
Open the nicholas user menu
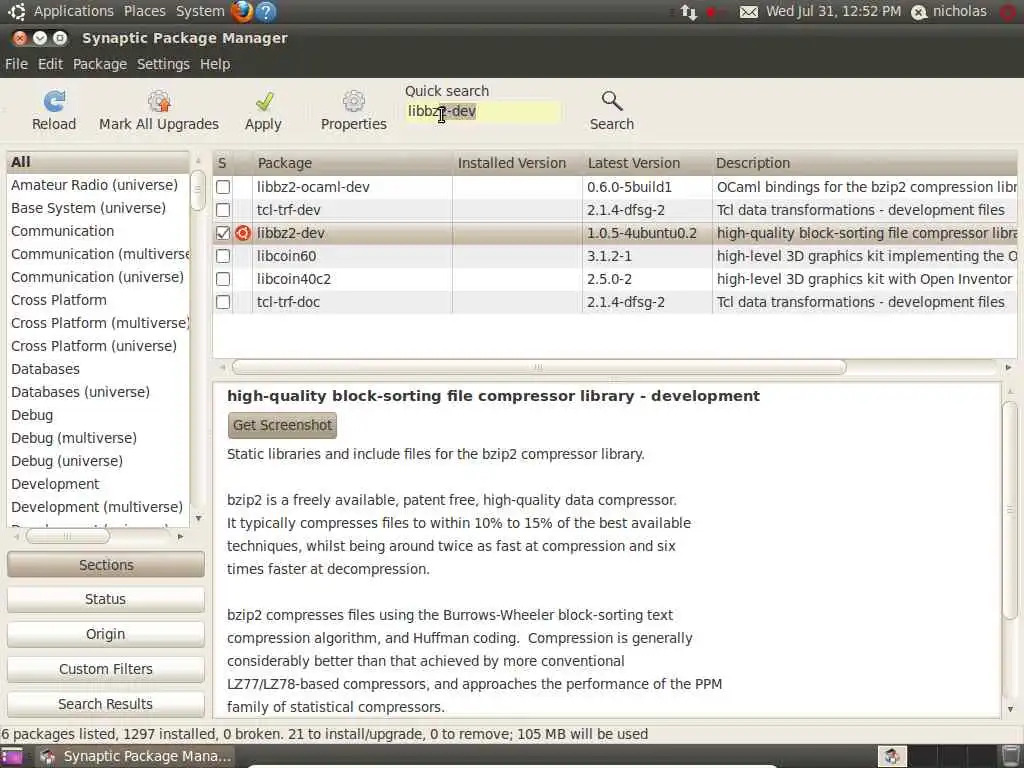click(x=959, y=11)
